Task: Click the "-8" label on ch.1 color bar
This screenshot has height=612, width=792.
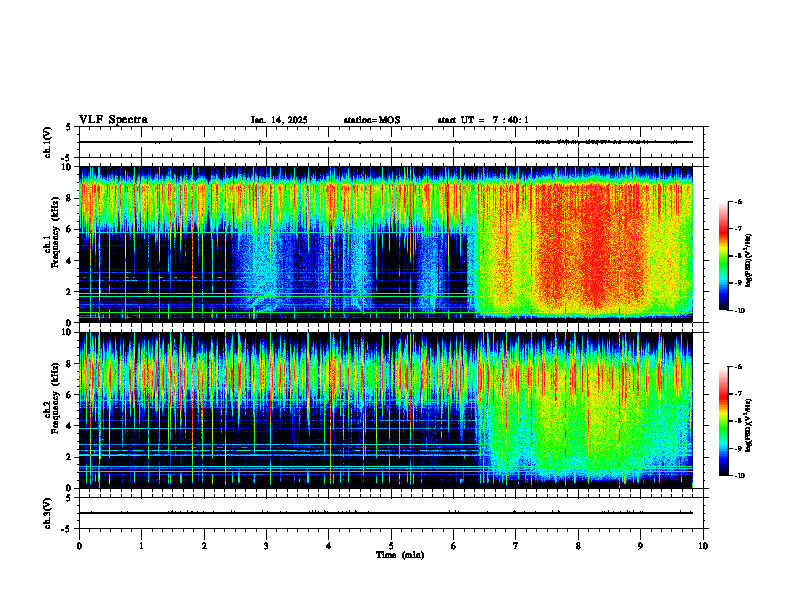Action: click(738, 256)
